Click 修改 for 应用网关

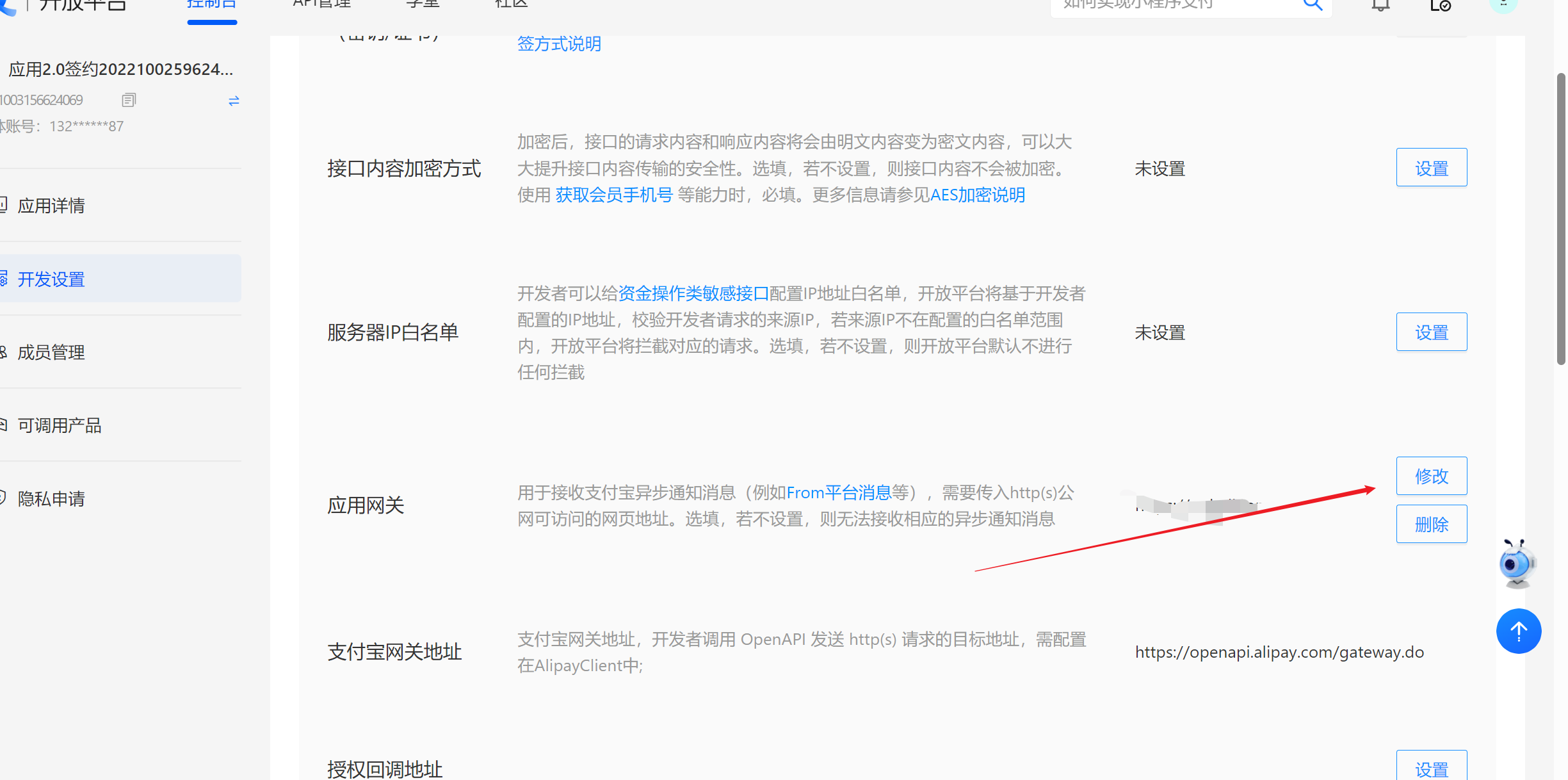pyautogui.click(x=1431, y=476)
